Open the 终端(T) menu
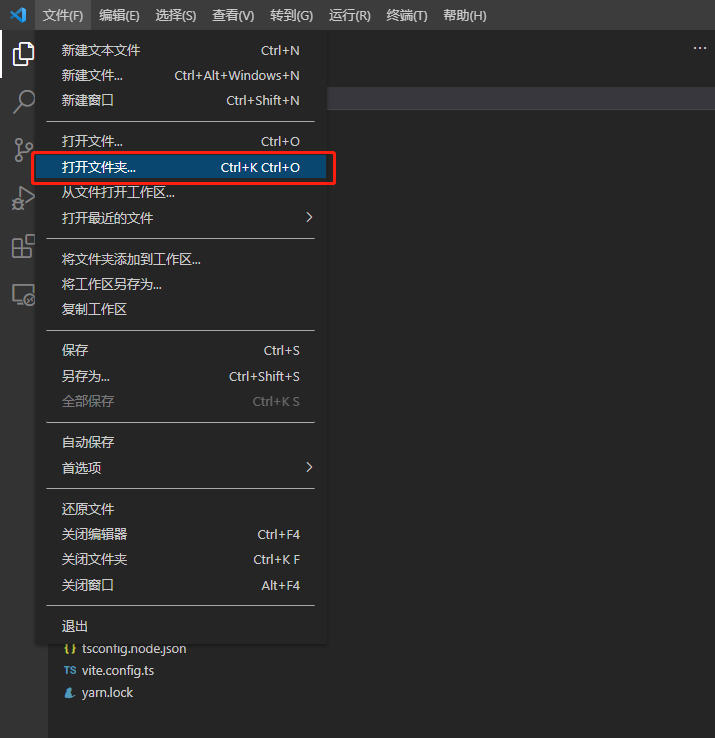The width and height of the screenshot is (715, 738). tap(407, 16)
